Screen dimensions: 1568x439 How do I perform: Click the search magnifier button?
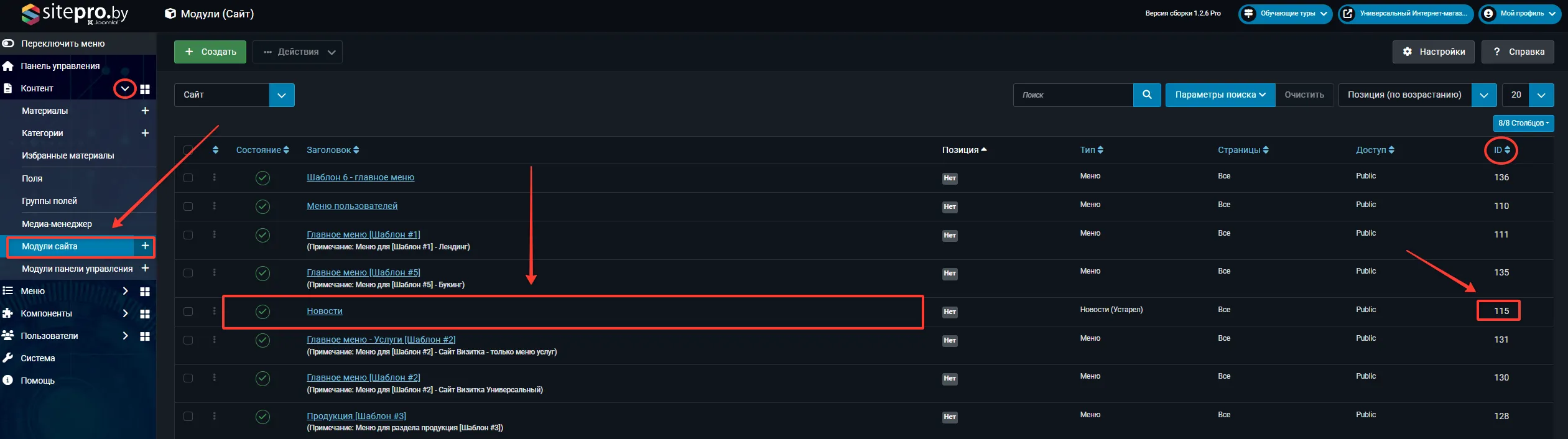click(1147, 95)
